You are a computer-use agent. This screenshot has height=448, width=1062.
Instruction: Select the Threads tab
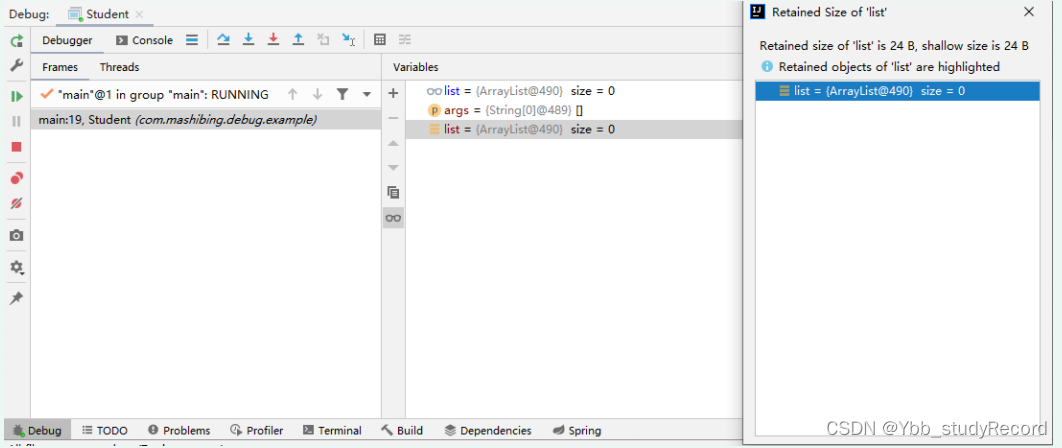click(119, 67)
